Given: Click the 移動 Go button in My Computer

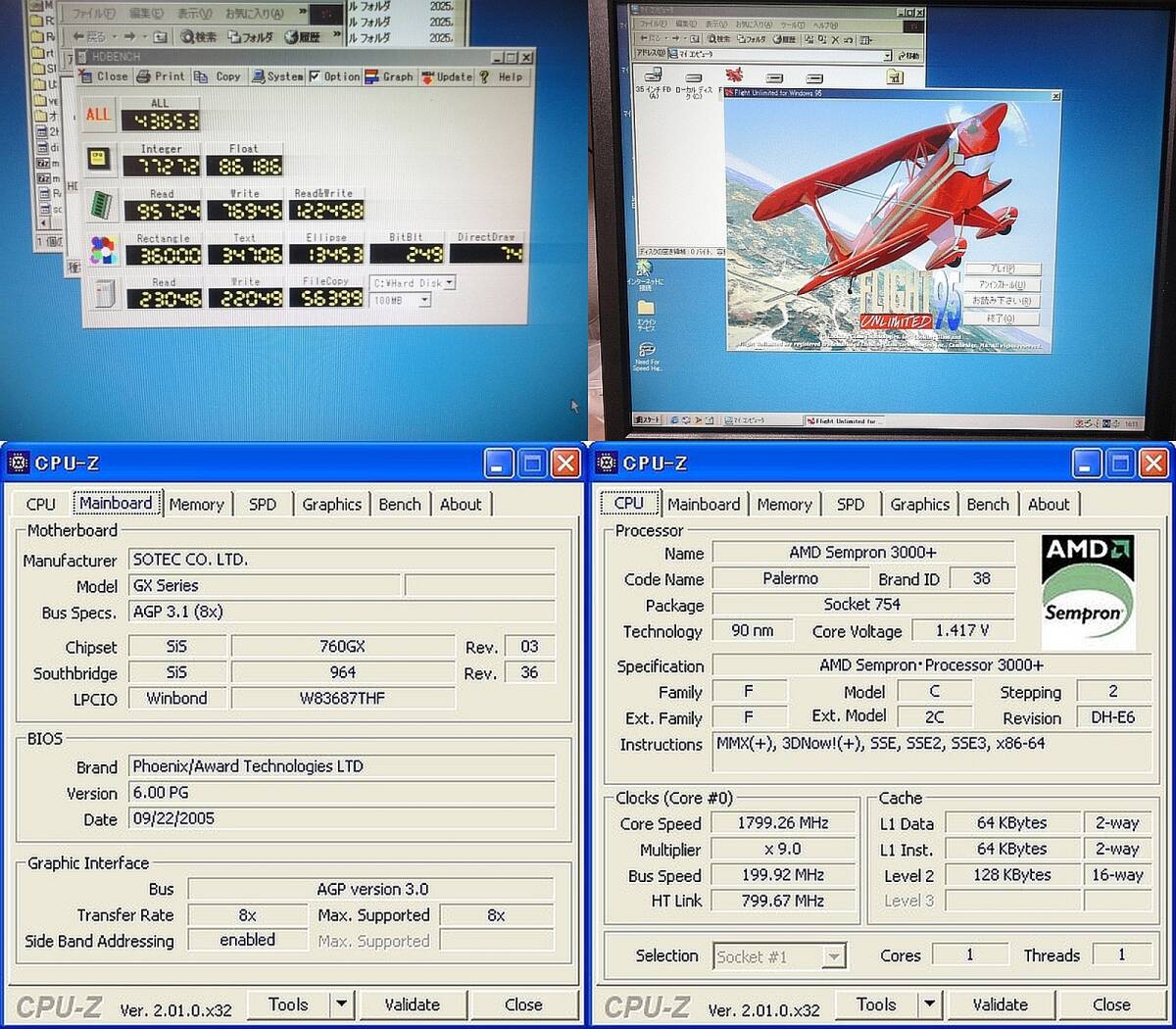Looking at the screenshot, I should point(908,56).
